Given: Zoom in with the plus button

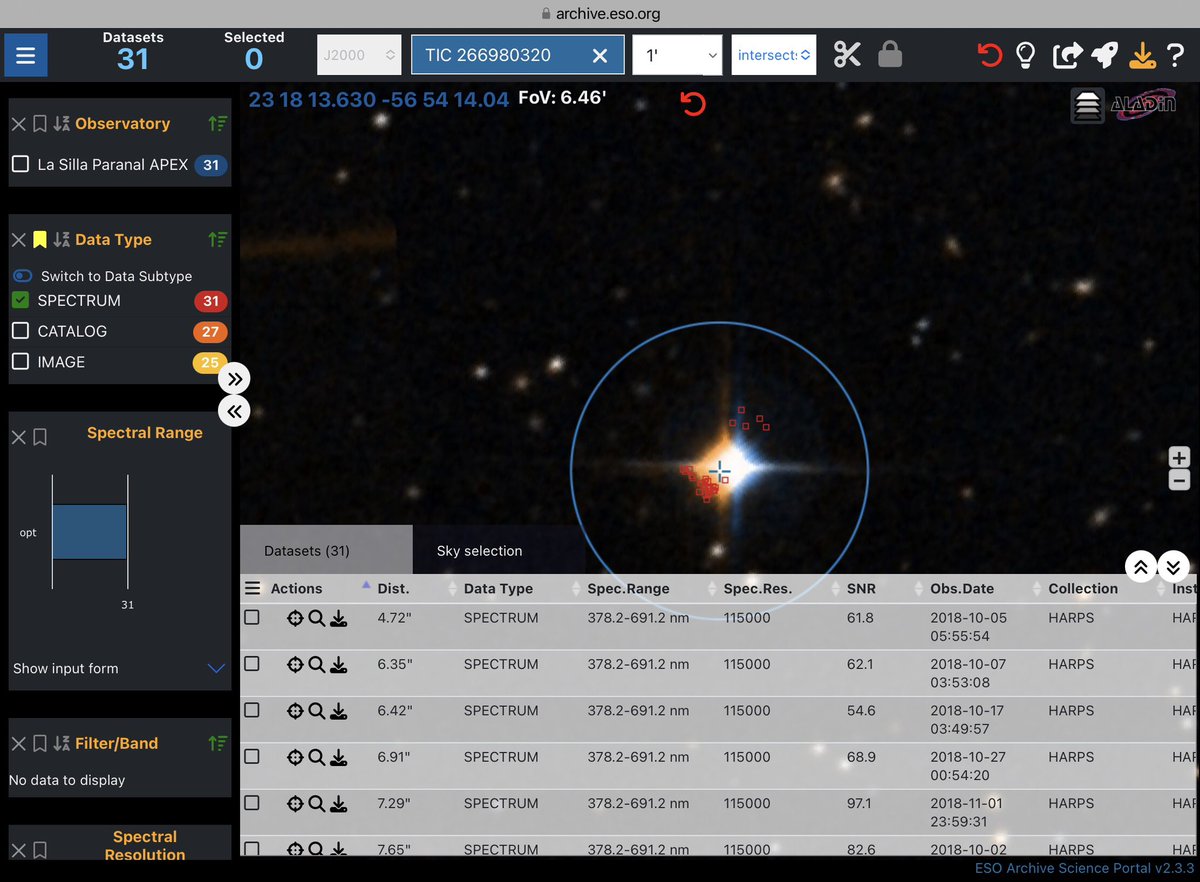Looking at the screenshot, I should coord(1180,457).
